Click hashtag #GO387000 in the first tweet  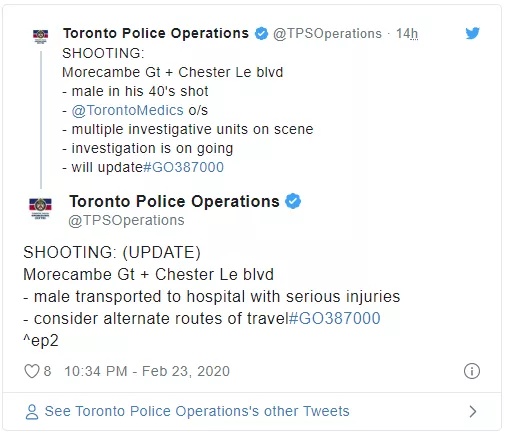183,167
